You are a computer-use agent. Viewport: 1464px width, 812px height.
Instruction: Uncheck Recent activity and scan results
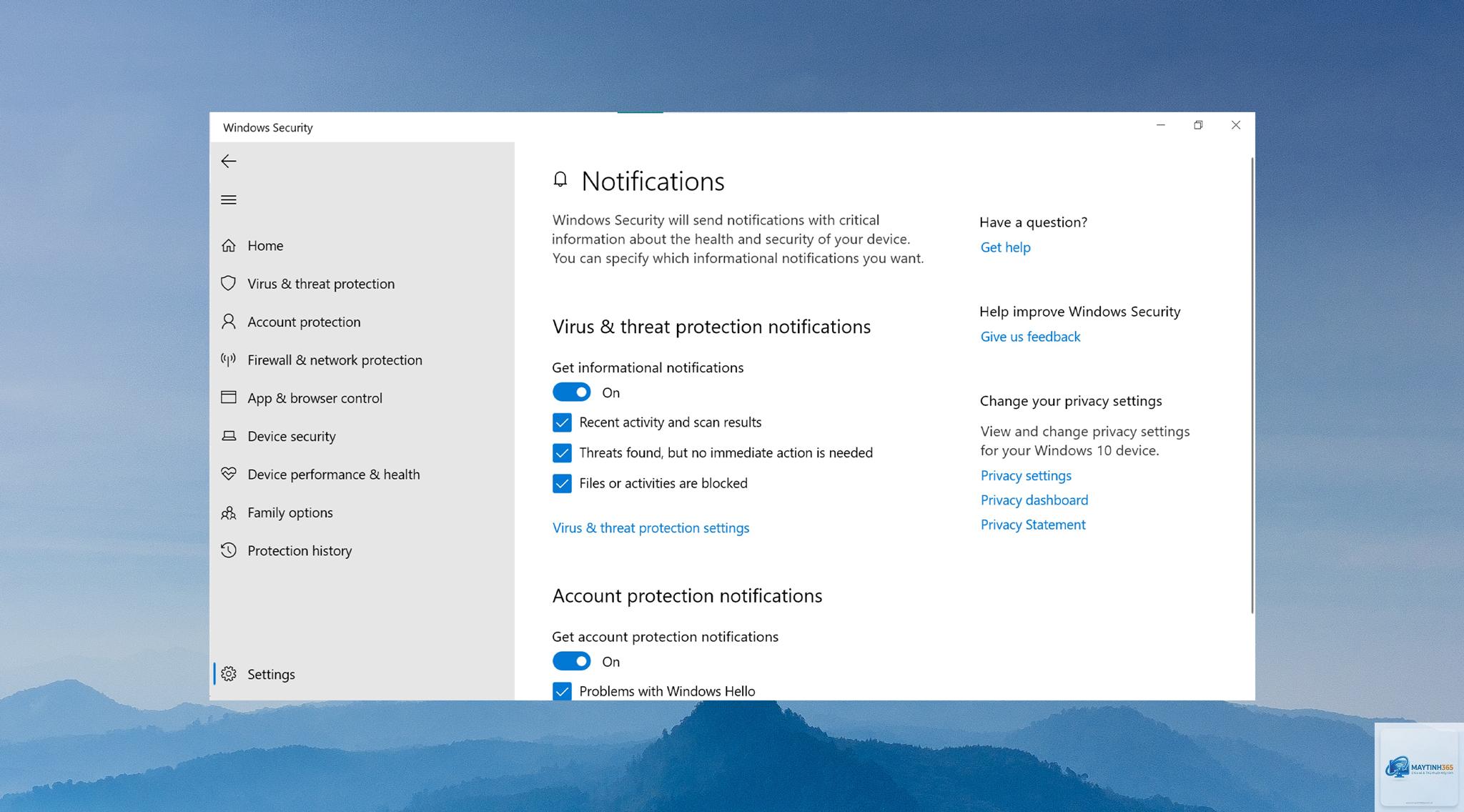tap(562, 422)
